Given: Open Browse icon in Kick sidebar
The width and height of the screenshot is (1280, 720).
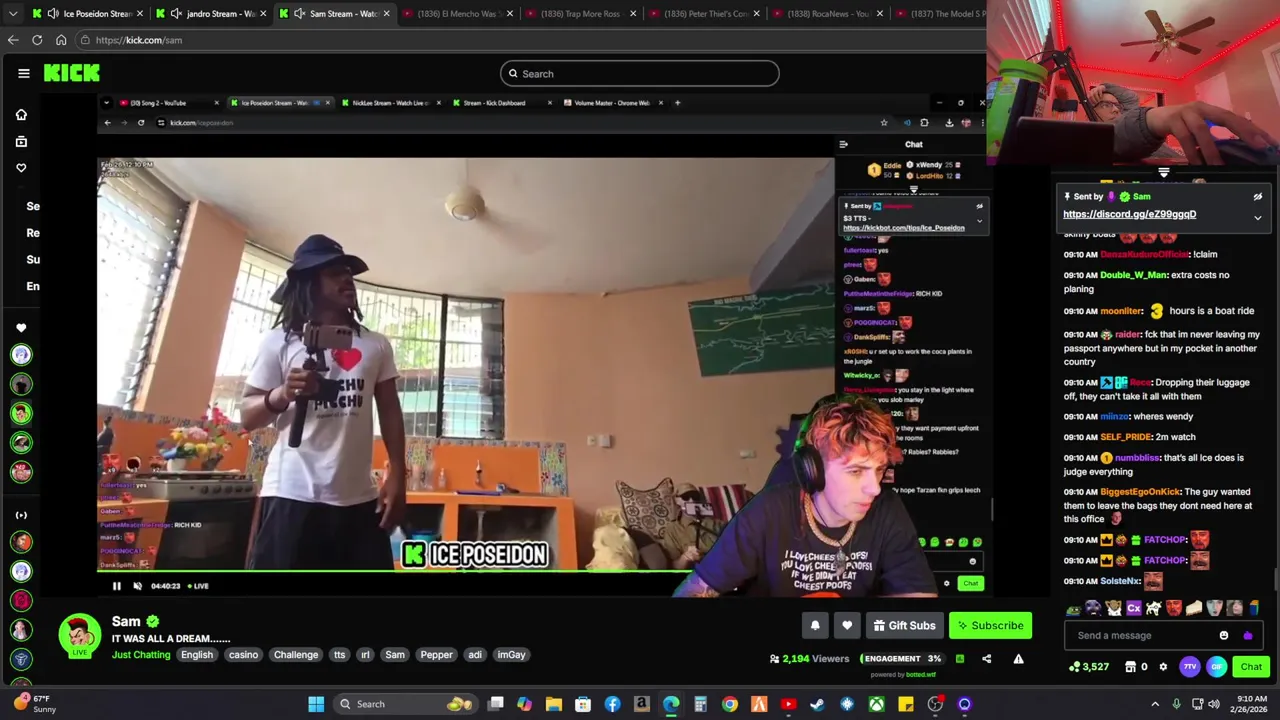Looking at the screenshot, I should pos(21,142).
